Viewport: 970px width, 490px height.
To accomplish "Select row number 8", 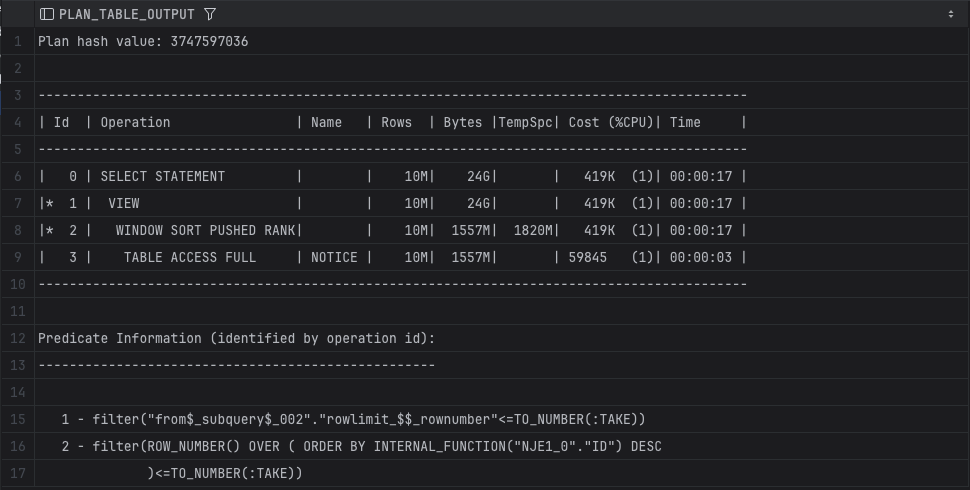I will click(x=17, y=230).
